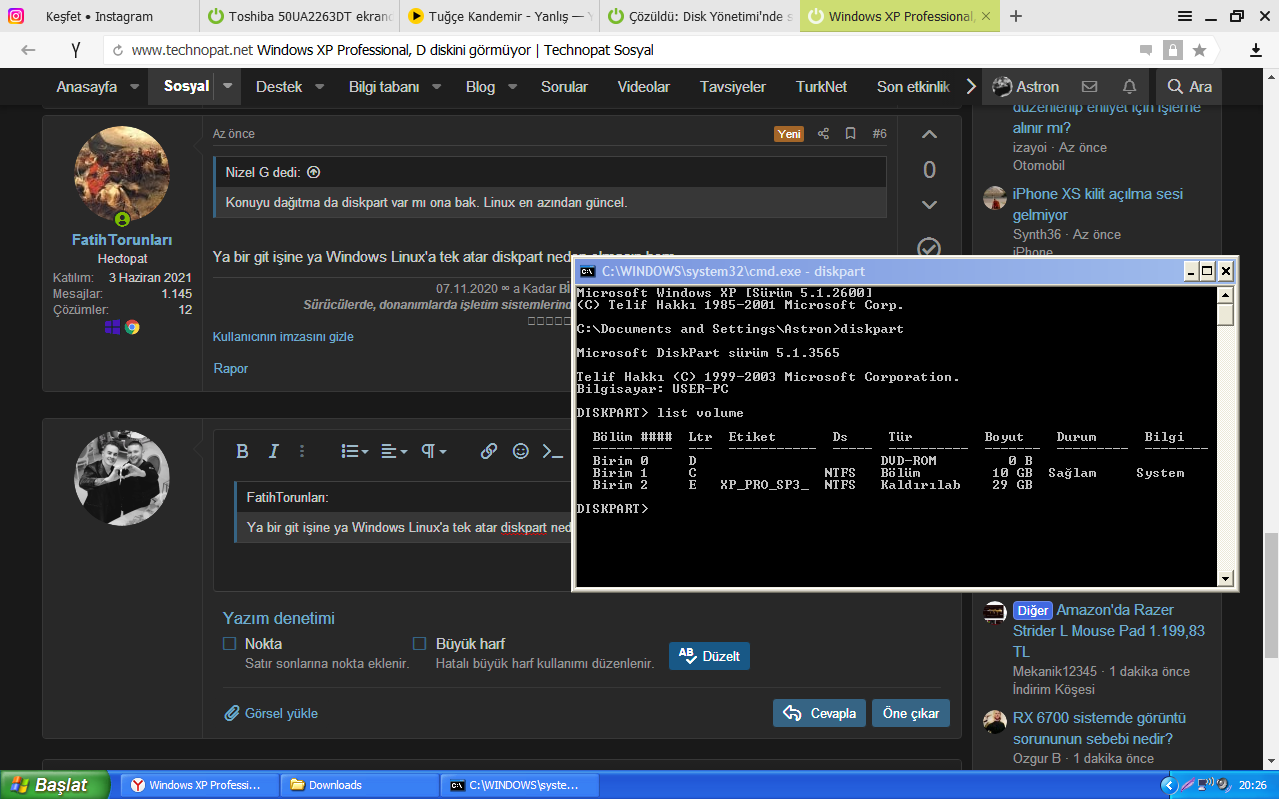Click the Görsel yükle attachment link
This screenshot has height=799, width=1279.
[x=271, y=713]
